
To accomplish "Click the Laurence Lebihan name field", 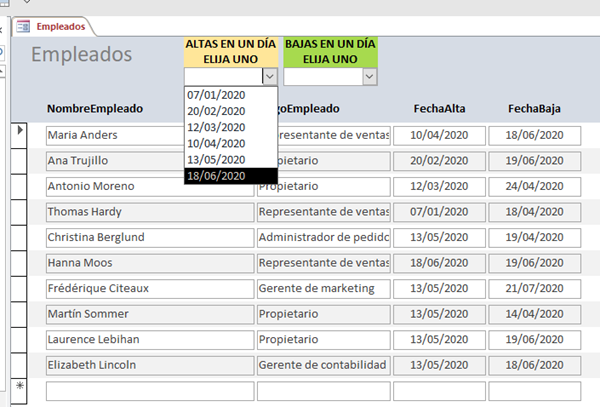I will click(150, 340).
